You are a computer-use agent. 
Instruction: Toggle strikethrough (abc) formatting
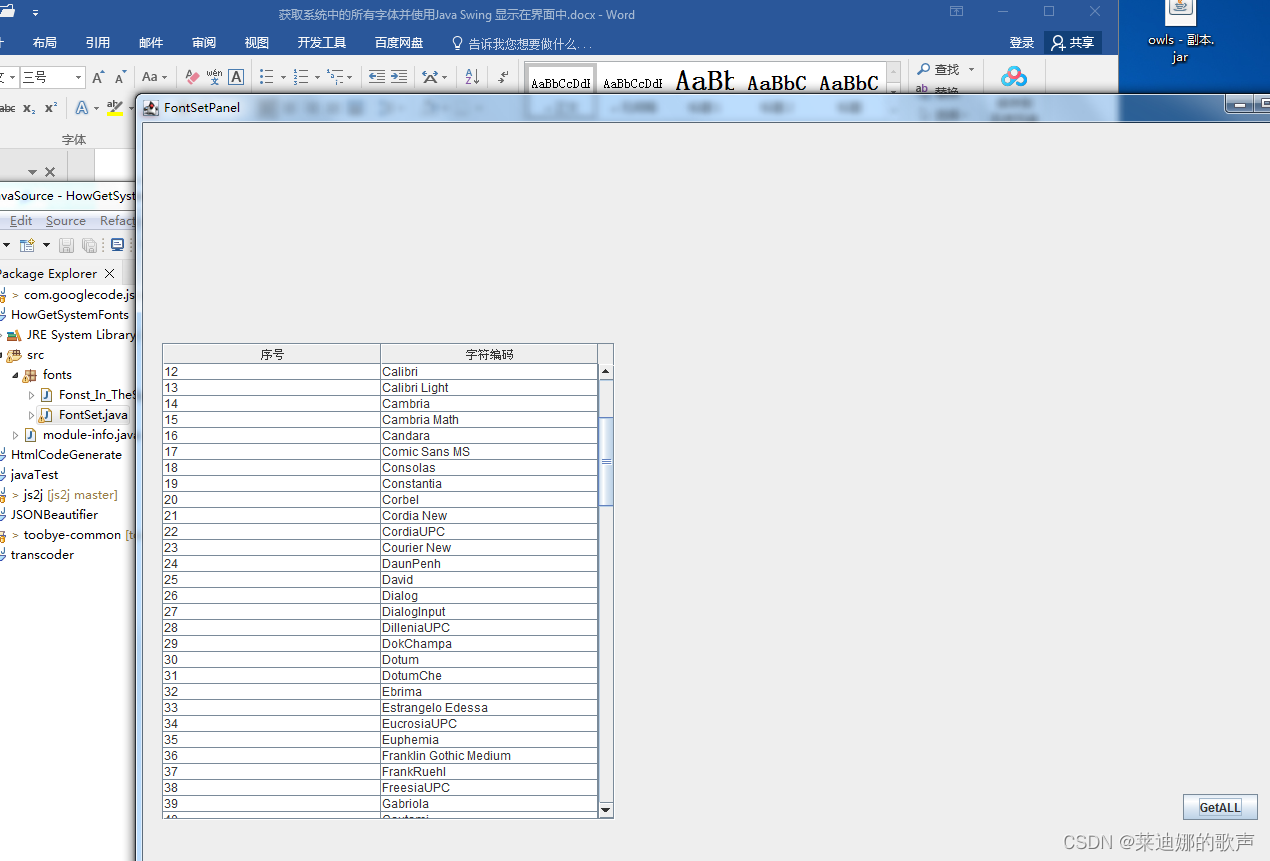pos(7,108)
